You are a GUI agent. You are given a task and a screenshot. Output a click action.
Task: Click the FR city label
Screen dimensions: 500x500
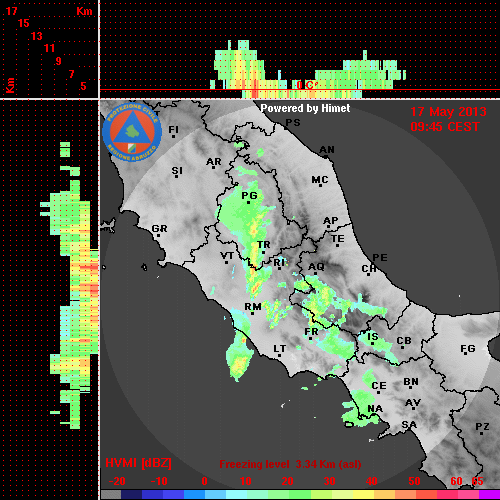311,331
